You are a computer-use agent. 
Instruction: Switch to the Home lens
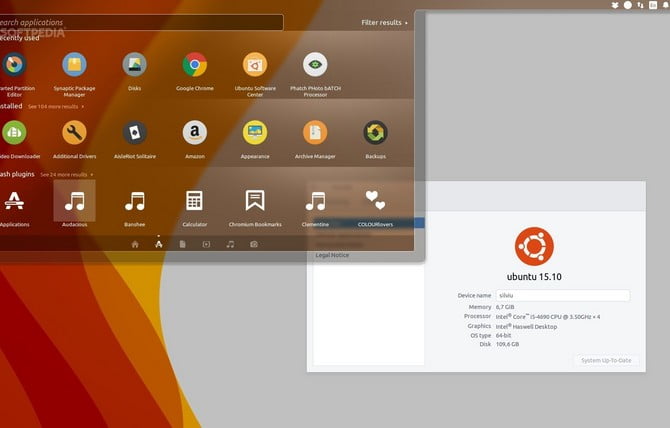click(135, 244)
